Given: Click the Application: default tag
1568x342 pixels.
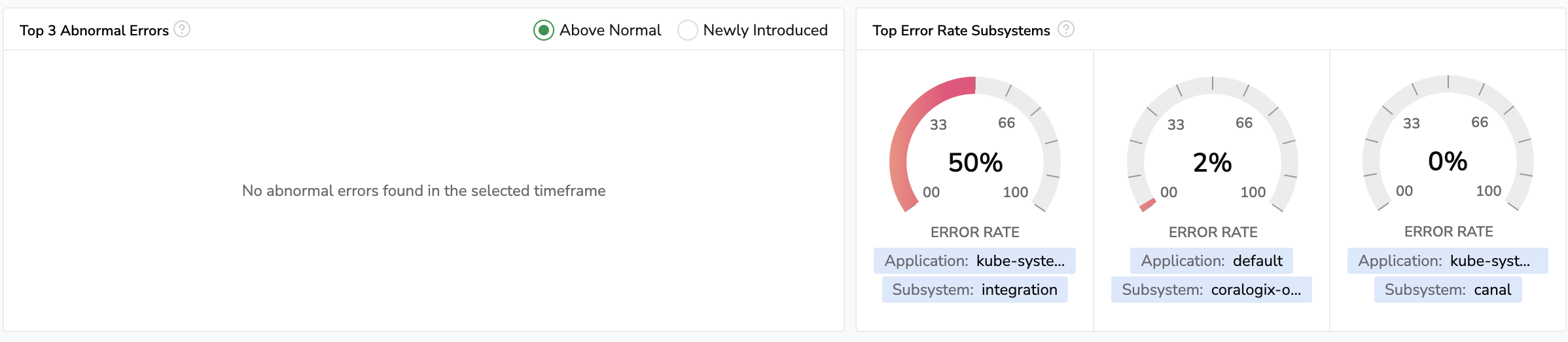Looking at the screenshot, I should [x=1211, y=261].
